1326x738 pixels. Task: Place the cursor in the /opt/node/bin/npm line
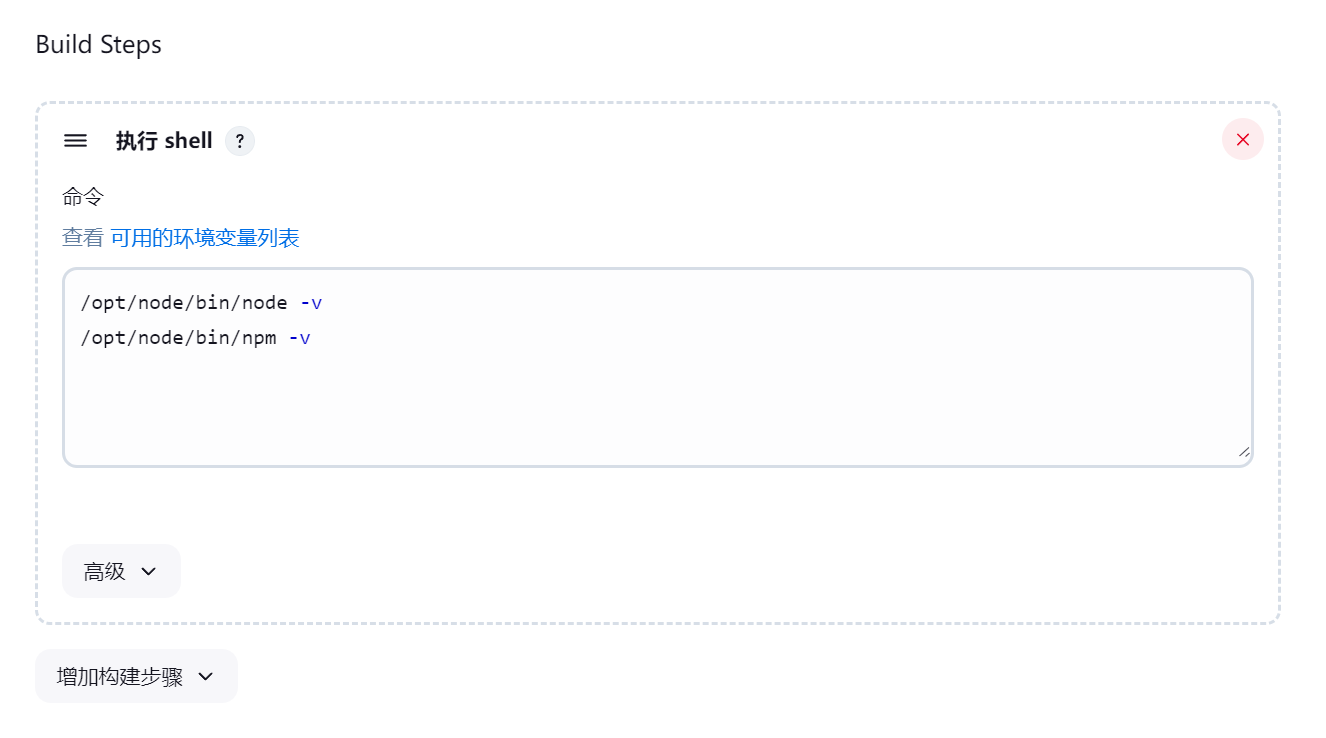click(195, 338)
